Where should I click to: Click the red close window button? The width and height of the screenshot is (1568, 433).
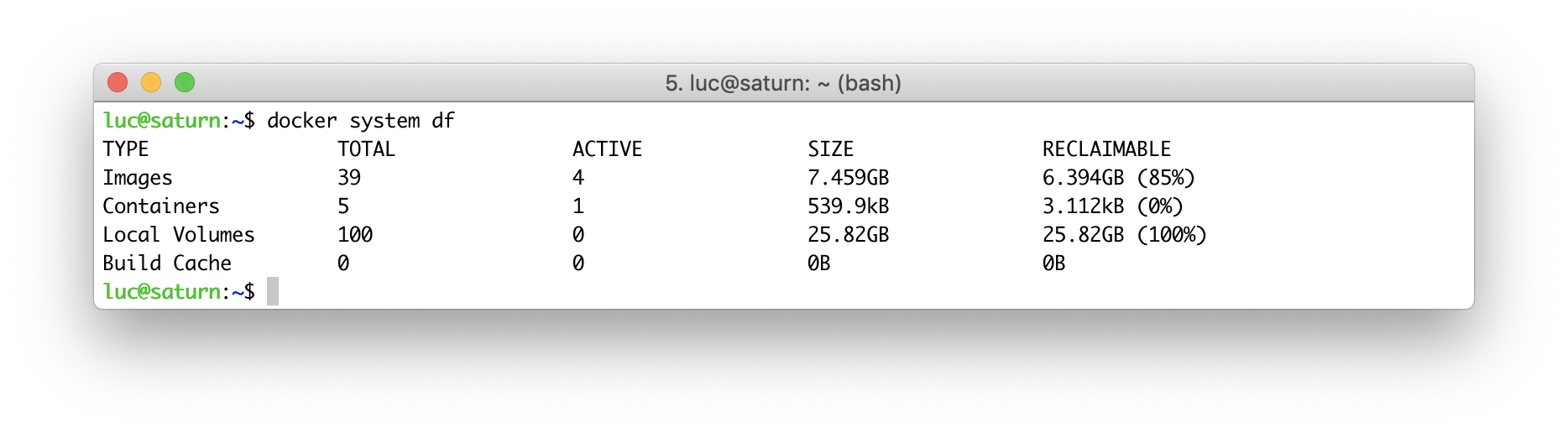coord(118,82)
